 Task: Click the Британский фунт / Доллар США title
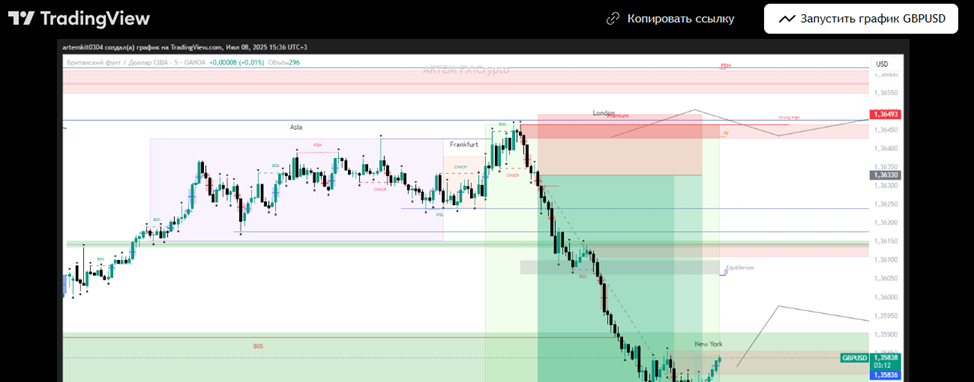coord(119,63)
